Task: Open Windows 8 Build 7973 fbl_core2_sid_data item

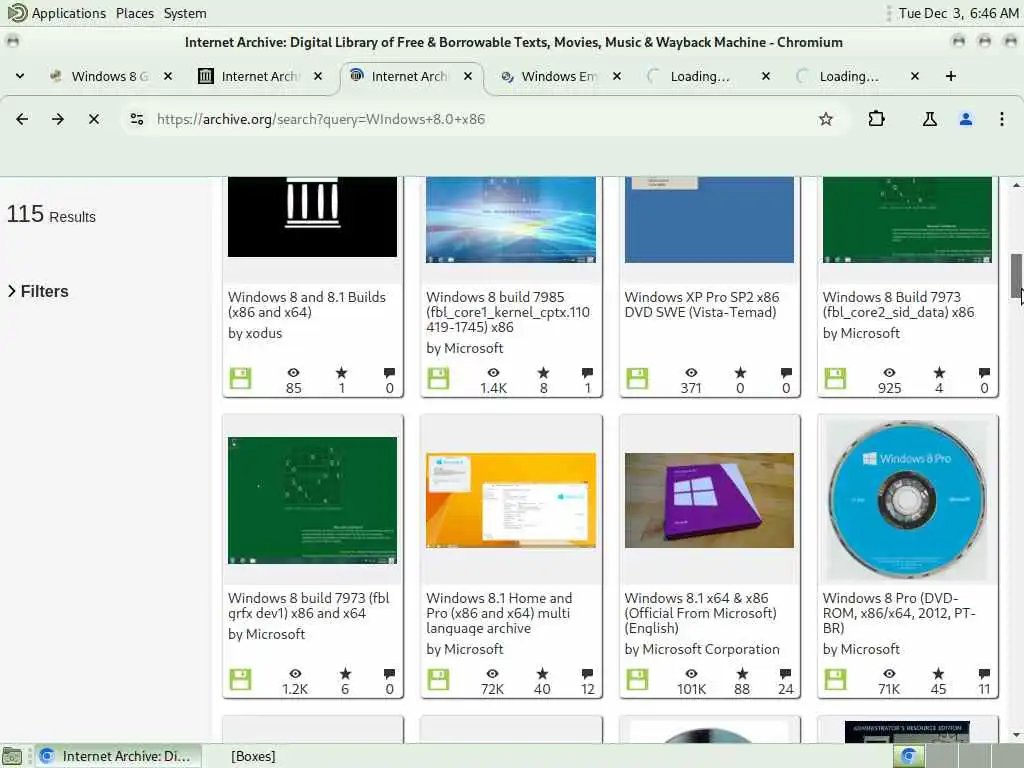Action: click(899, 304)
